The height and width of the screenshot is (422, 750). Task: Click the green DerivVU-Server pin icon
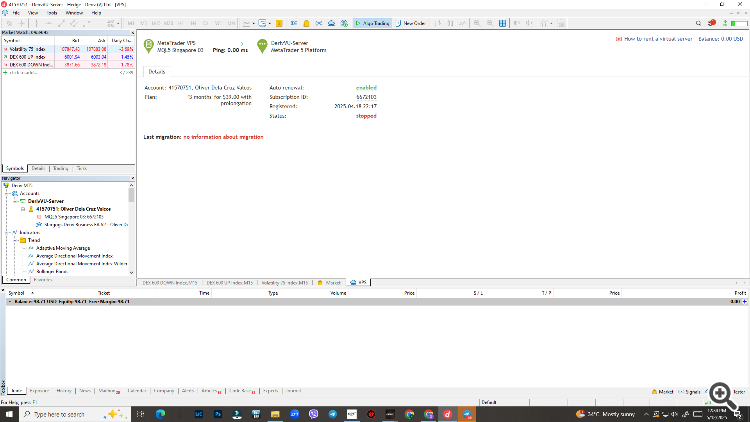(262, 46)
